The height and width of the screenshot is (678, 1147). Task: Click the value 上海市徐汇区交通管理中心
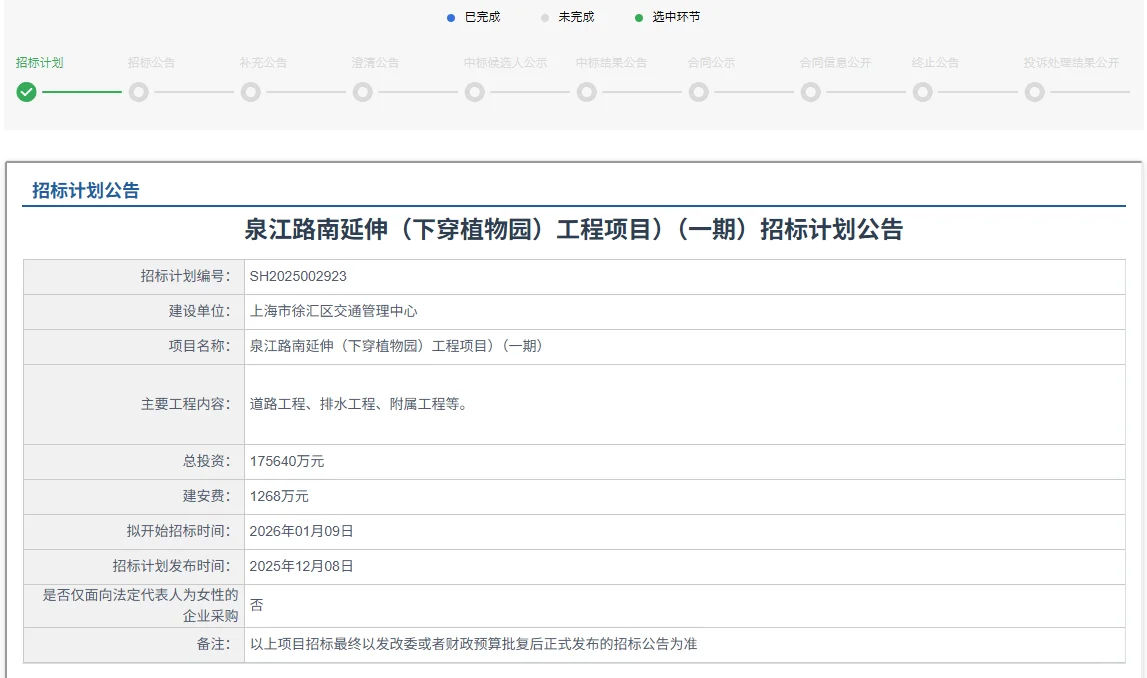tap(334, 312)
